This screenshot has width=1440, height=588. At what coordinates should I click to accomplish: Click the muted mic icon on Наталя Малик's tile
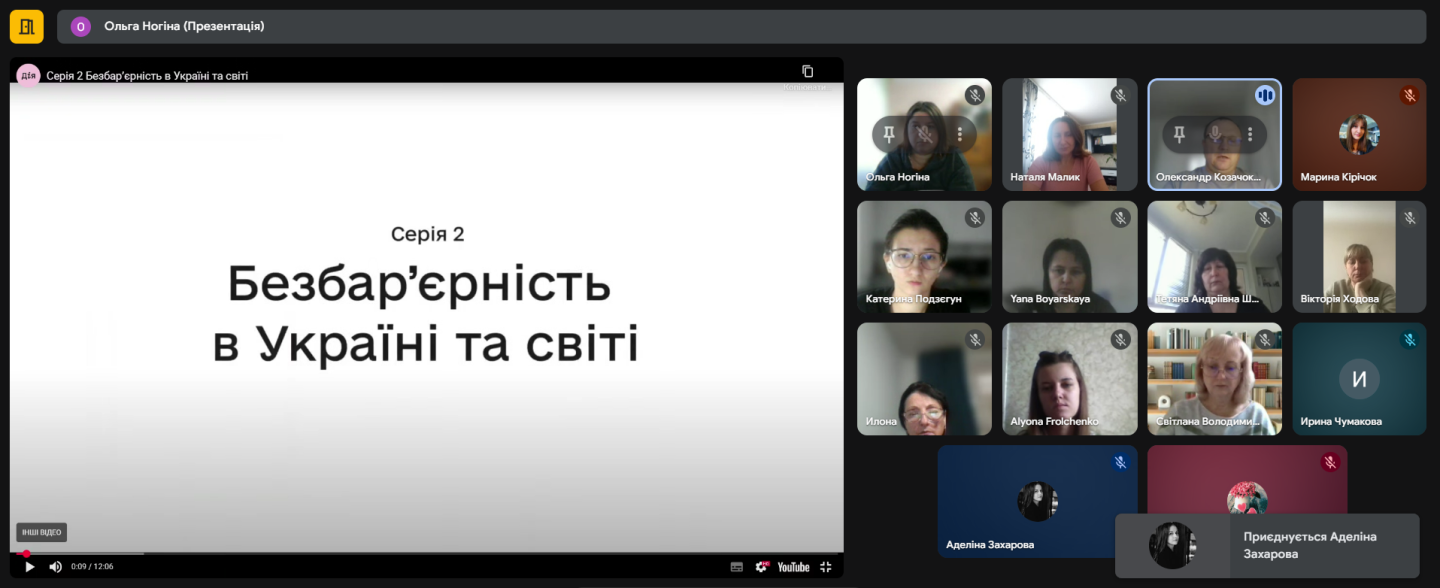(x=1120, y=95)
